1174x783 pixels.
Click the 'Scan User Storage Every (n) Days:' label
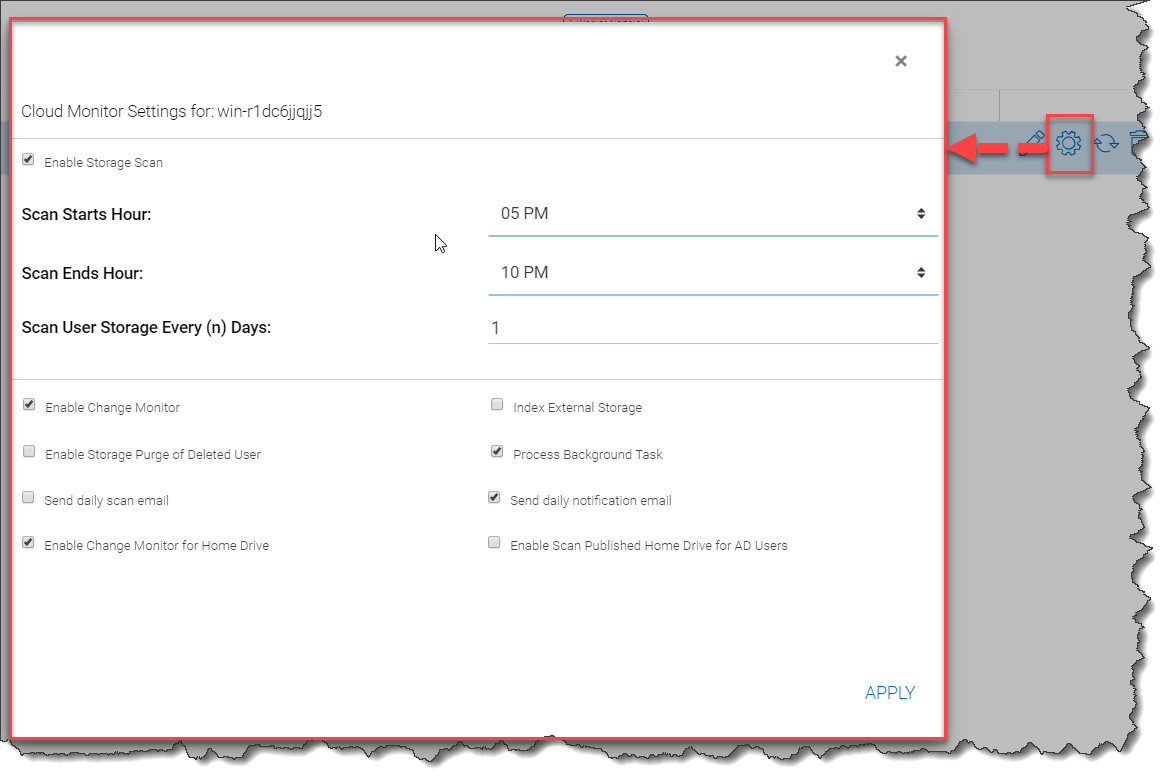pos(146,328)
